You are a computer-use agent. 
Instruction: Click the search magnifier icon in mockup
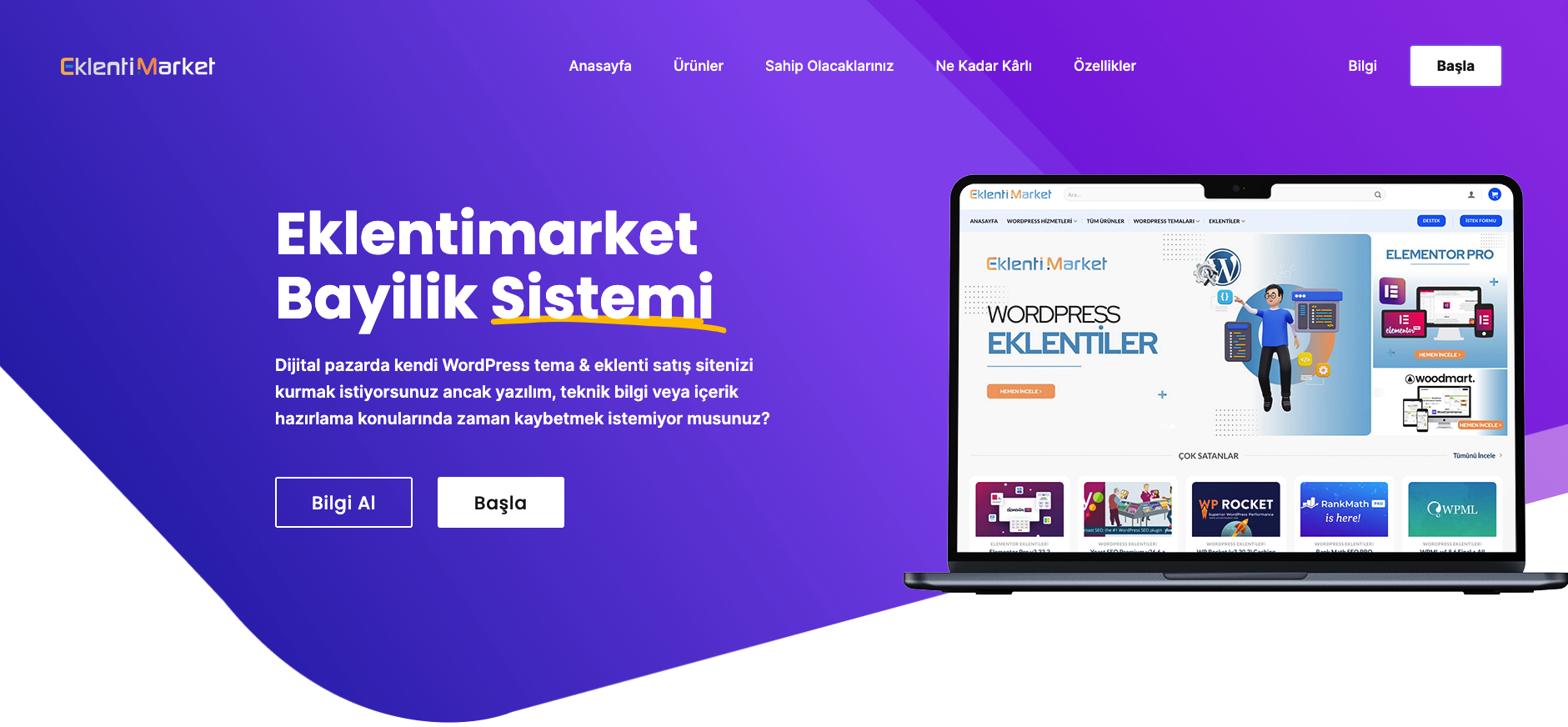coord(1378,195)
